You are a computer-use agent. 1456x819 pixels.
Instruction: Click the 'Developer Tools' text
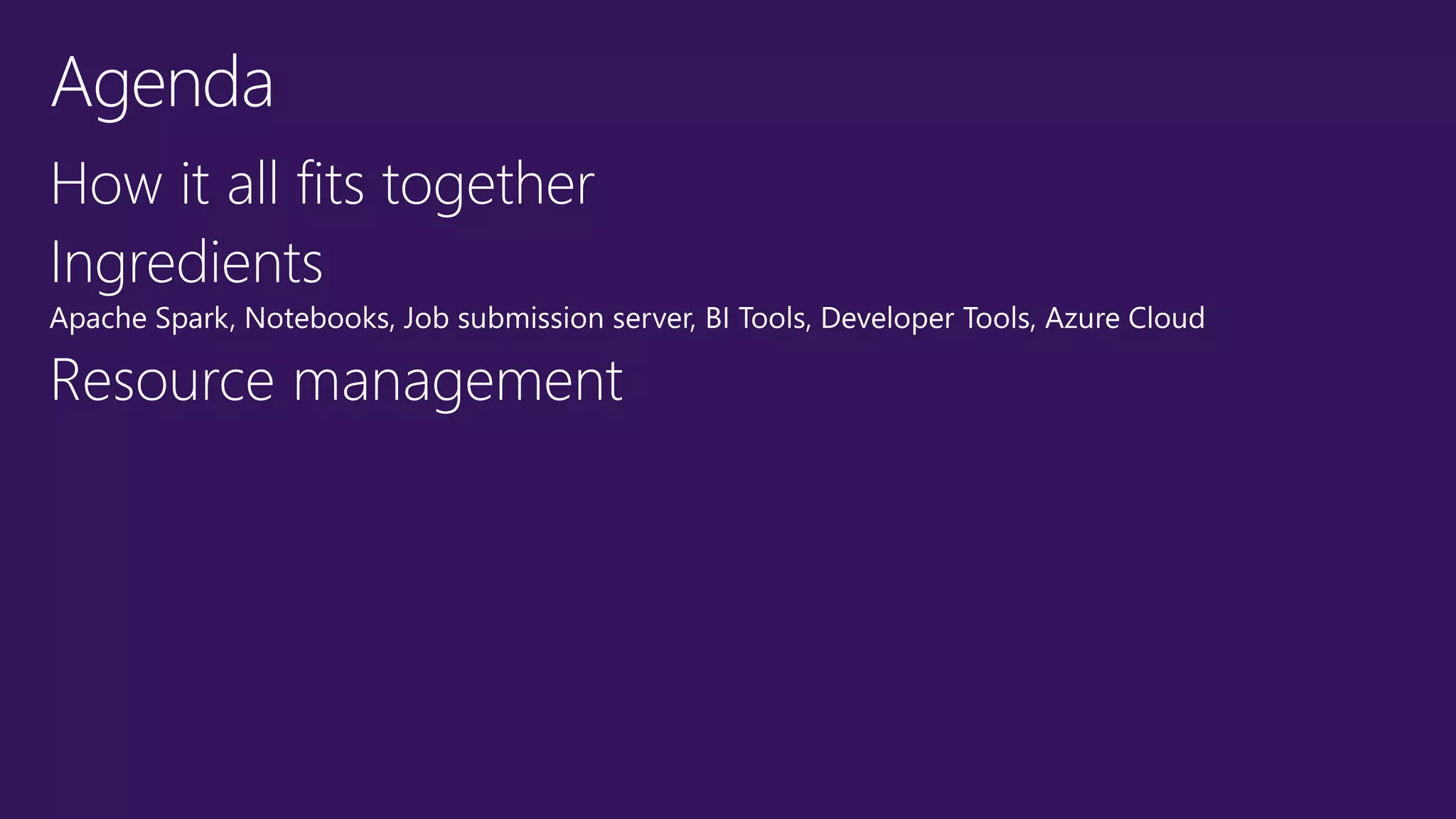926,318
